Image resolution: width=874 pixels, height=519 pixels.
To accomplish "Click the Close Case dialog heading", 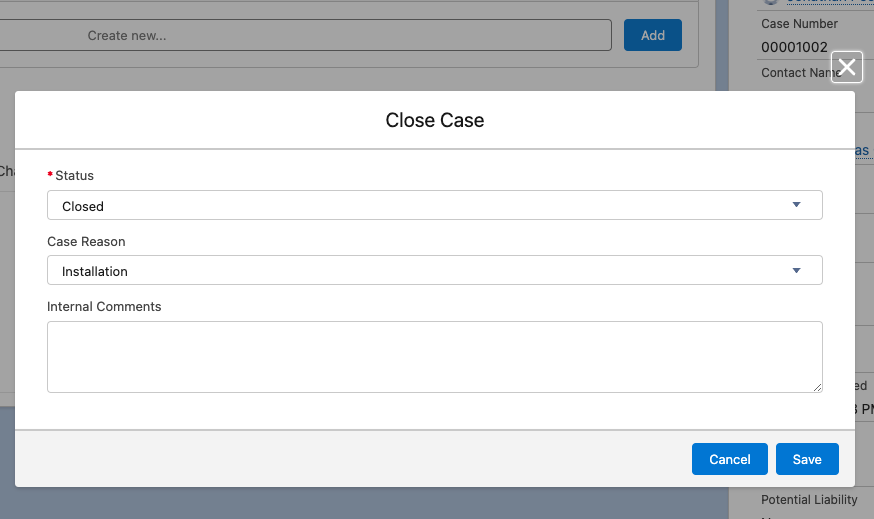I will click(x=435, y=120).
